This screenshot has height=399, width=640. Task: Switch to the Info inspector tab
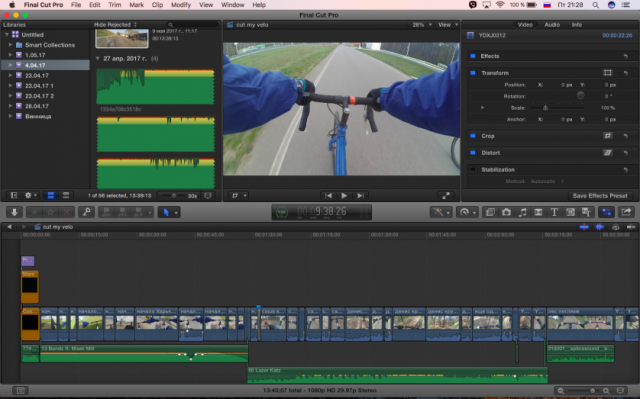576,25
